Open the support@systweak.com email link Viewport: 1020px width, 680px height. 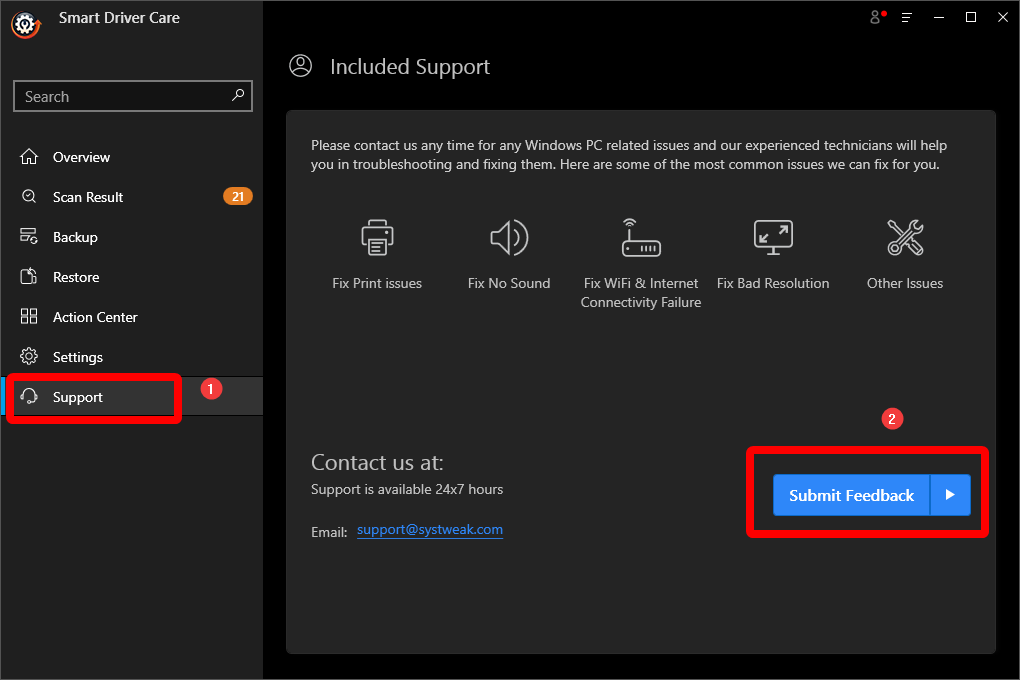pos(429,530)
